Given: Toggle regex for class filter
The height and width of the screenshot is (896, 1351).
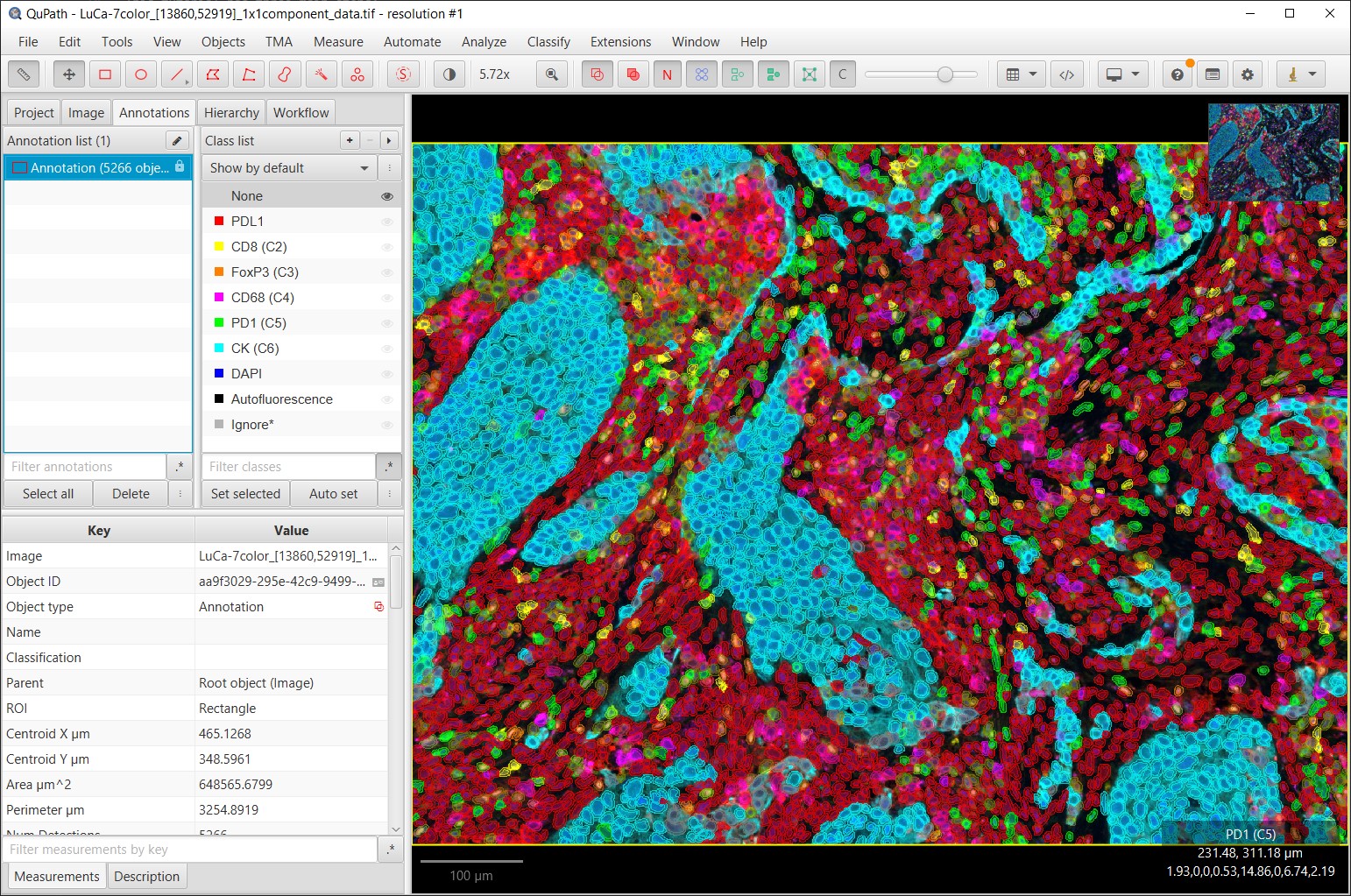Looking at the screenshot, I should [388, 467].
